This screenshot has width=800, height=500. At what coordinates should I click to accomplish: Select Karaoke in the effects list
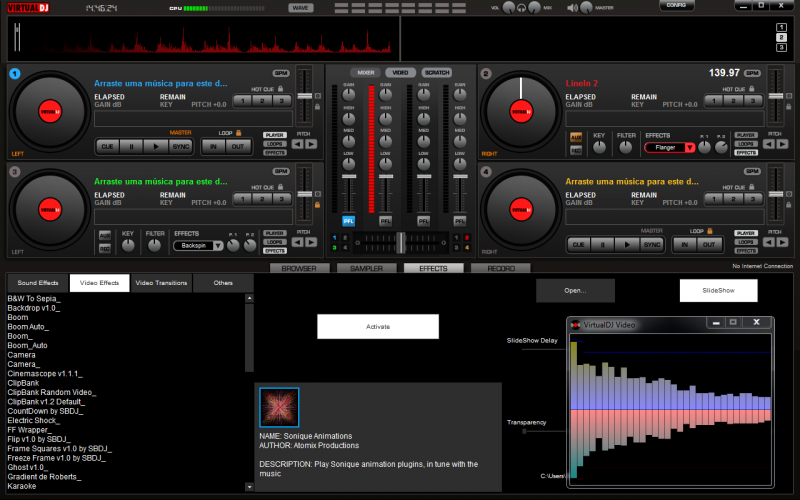[22, 486]
